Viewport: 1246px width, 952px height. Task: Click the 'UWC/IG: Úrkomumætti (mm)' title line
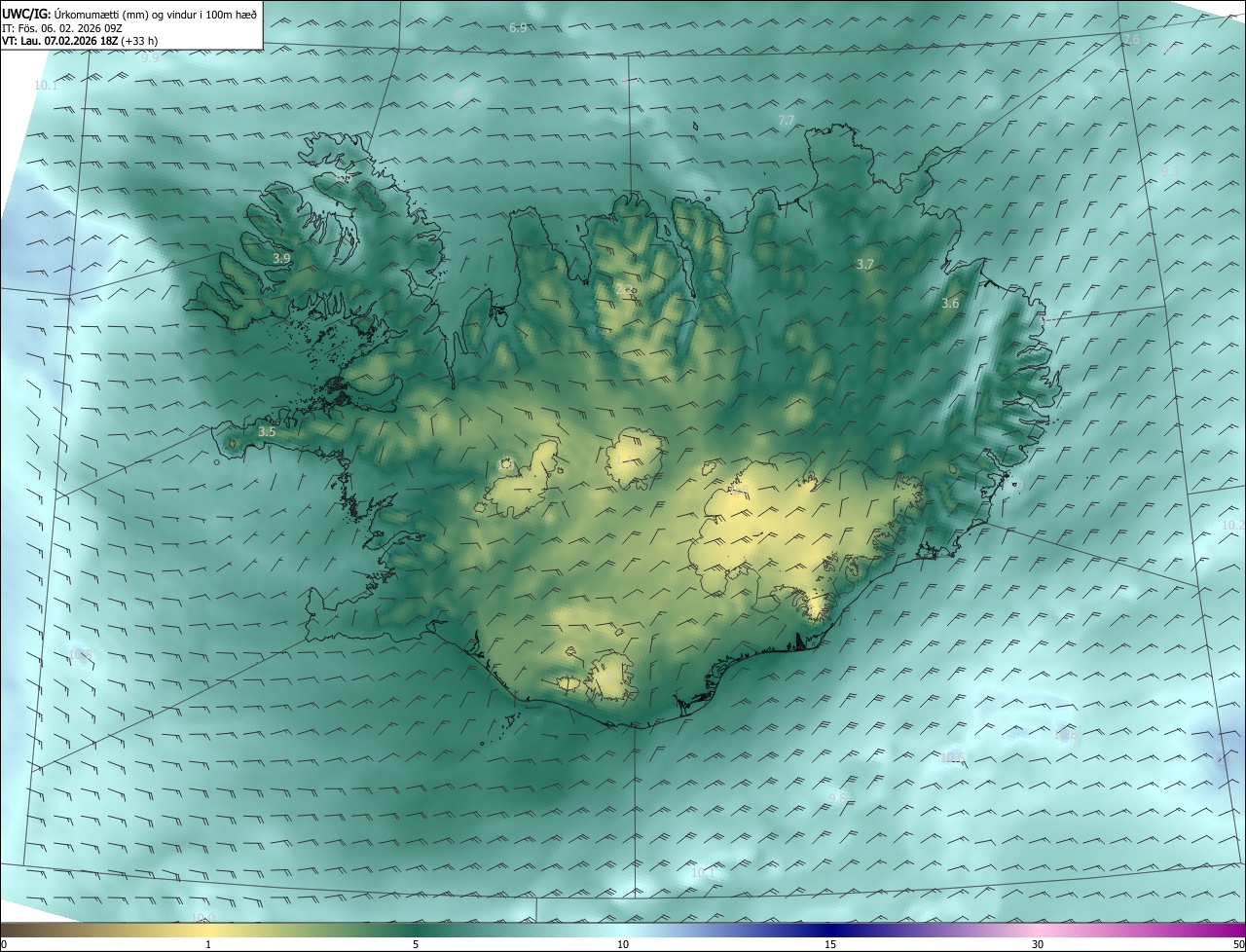129,14
